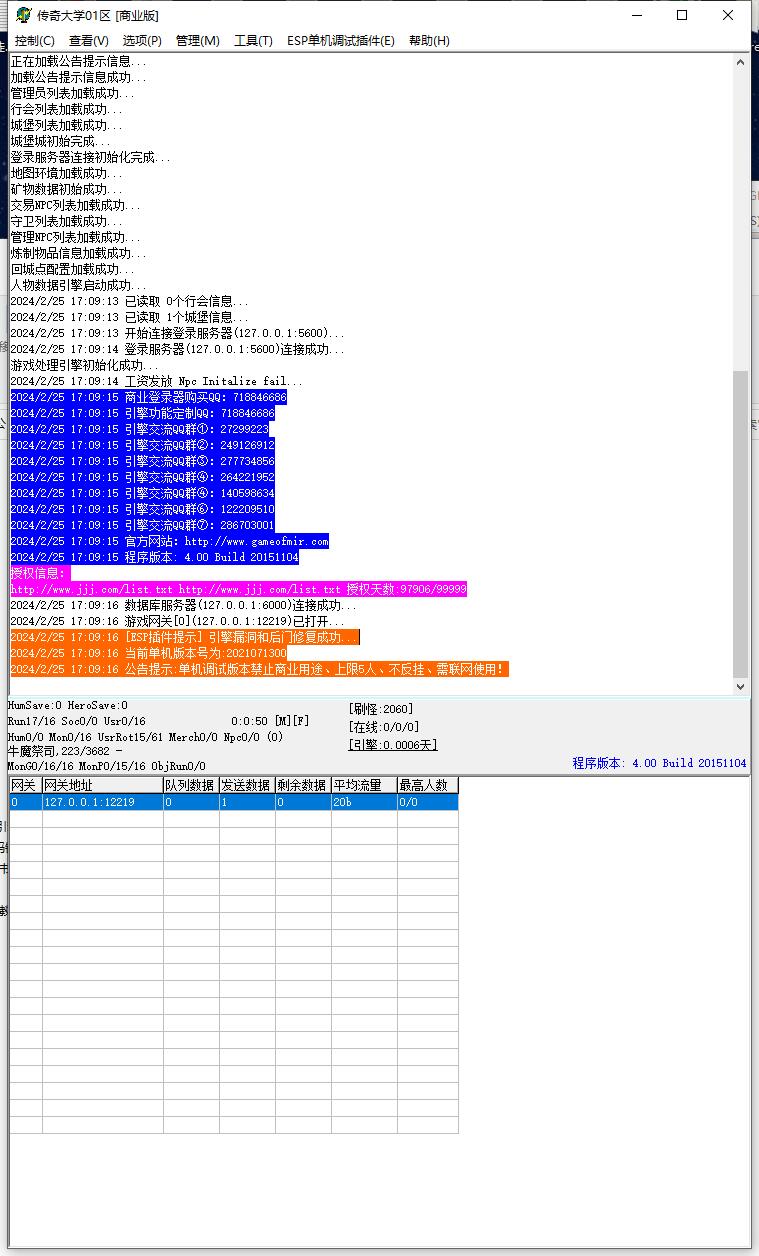Image resolution: width=759 pixels, height=1256 pixels.
Task: Click the 20b average traffic cell
Action: point(364,802)
